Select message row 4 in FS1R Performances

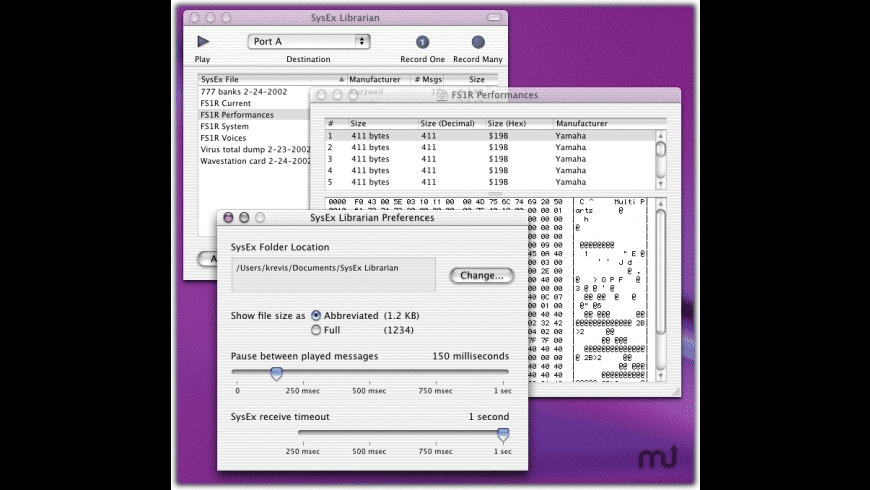tap(490, 170)
